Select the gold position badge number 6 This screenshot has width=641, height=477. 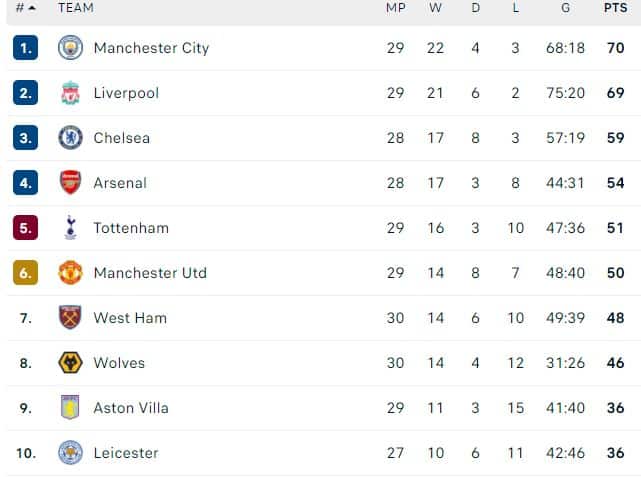coord(25,273)
